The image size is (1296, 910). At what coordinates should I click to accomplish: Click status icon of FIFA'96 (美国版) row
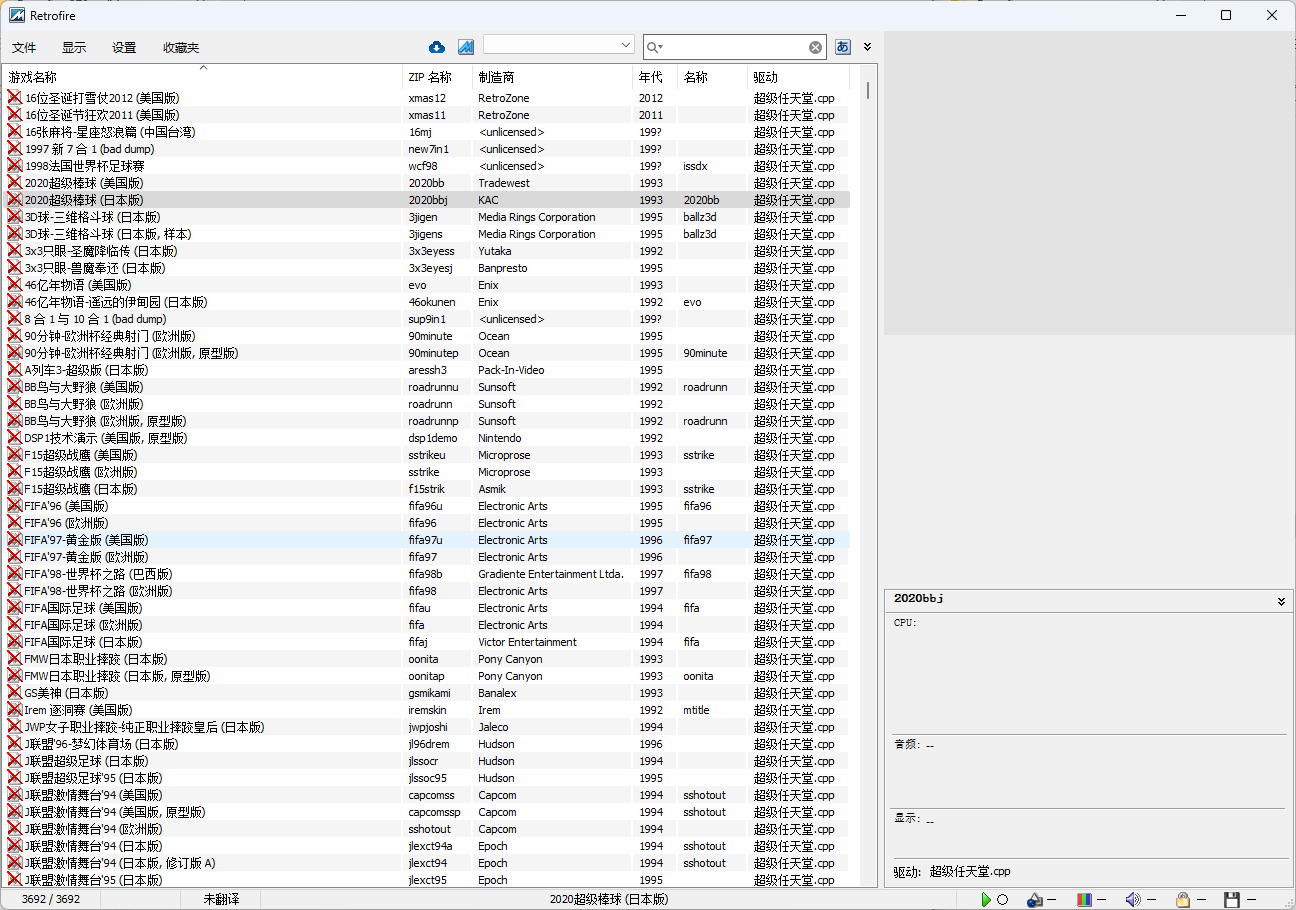(x=15, y=506)
